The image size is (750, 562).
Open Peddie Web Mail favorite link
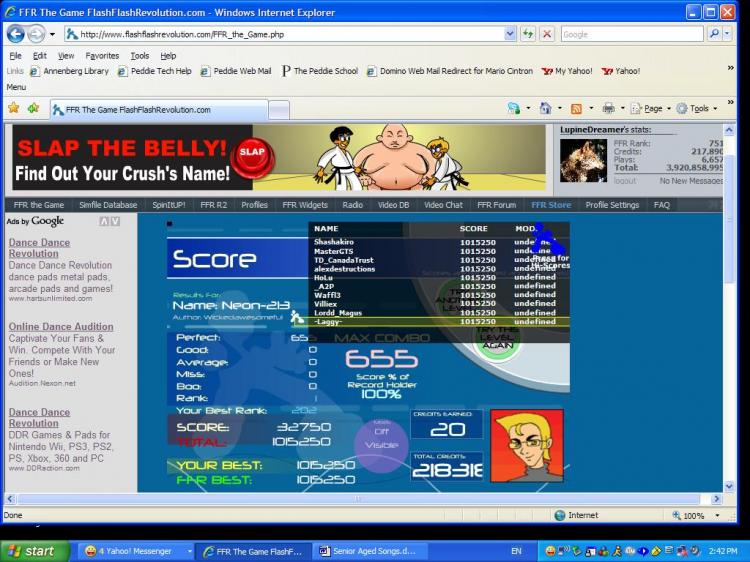point(236,71)
